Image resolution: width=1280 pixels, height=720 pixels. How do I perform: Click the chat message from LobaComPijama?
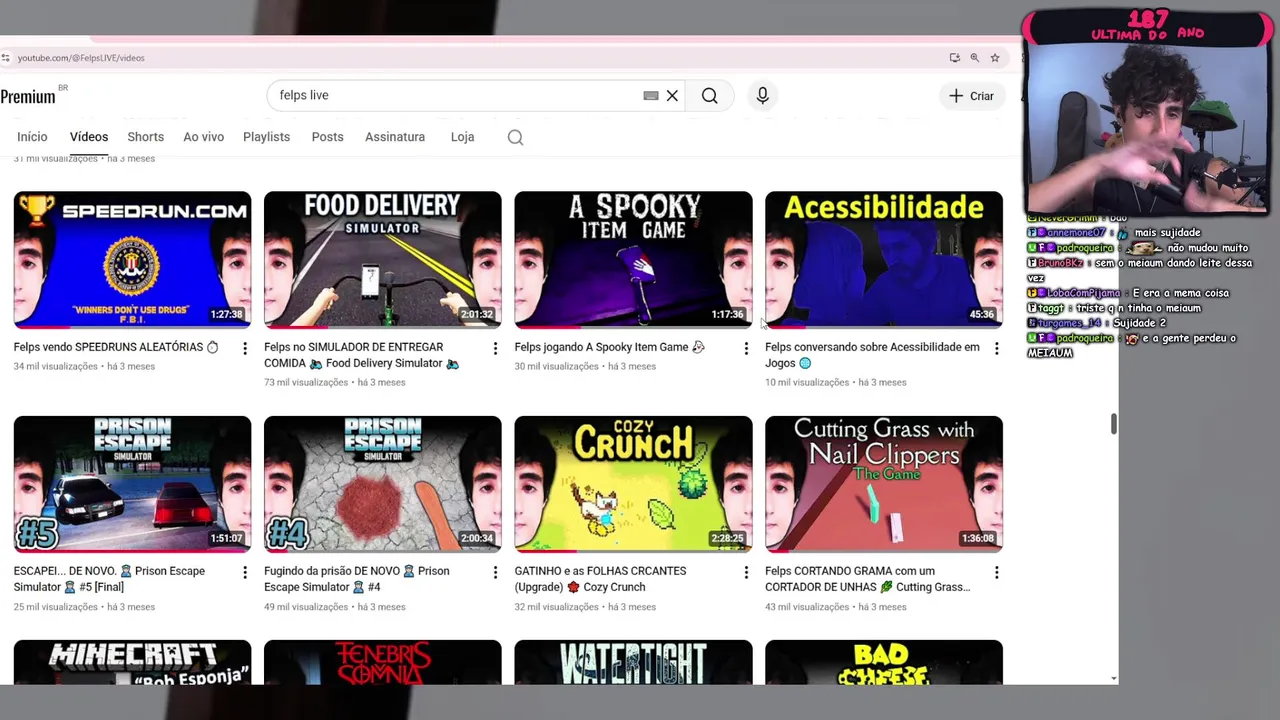[x=1127, y=293]
